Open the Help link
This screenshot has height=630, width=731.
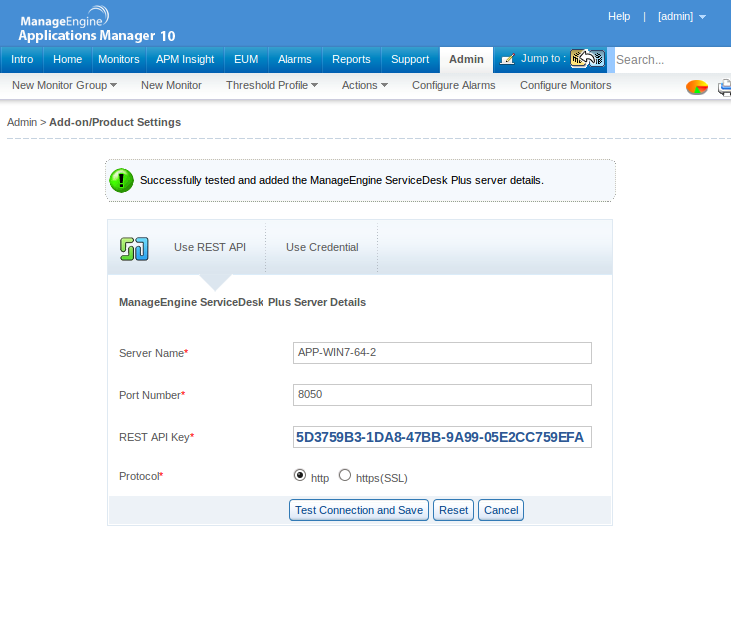[x=619, y=17]
